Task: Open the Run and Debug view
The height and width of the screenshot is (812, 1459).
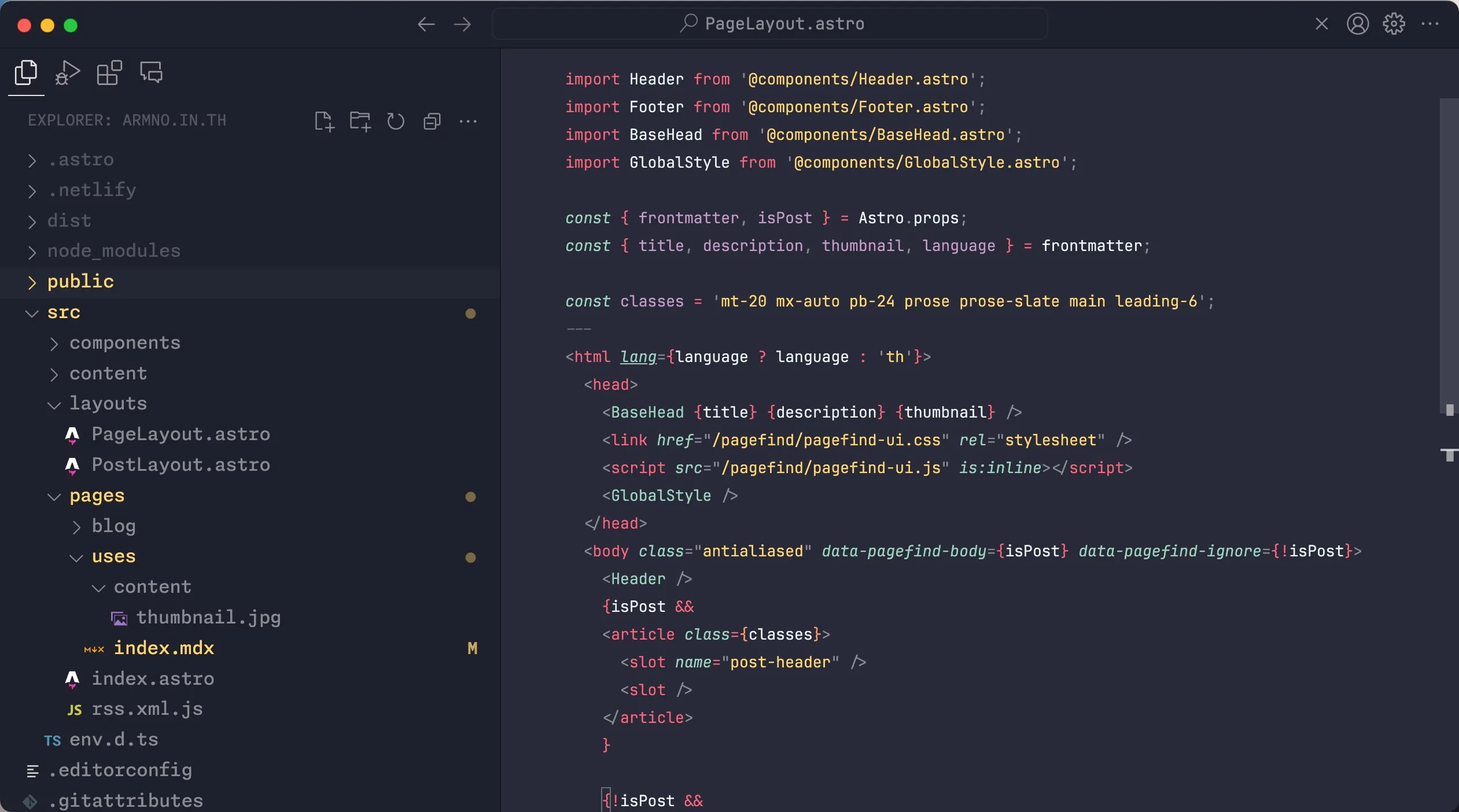Action: pyautogui.click(x=67, y=73)
